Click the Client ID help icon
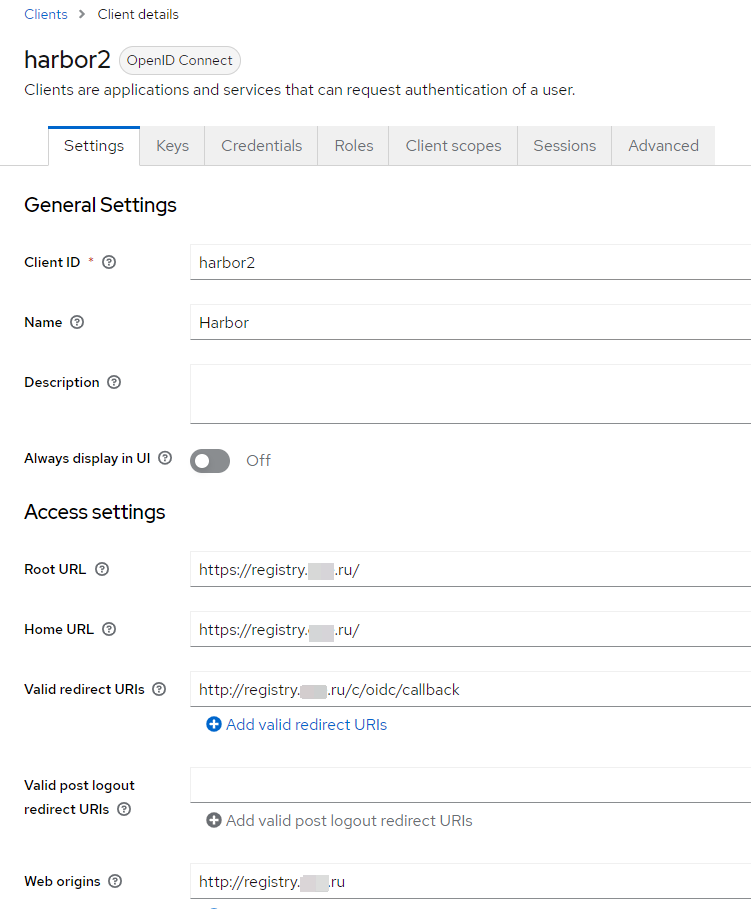The width and height of the screenshot is (751, 909). pyautogui.click(x=109, y=262)
